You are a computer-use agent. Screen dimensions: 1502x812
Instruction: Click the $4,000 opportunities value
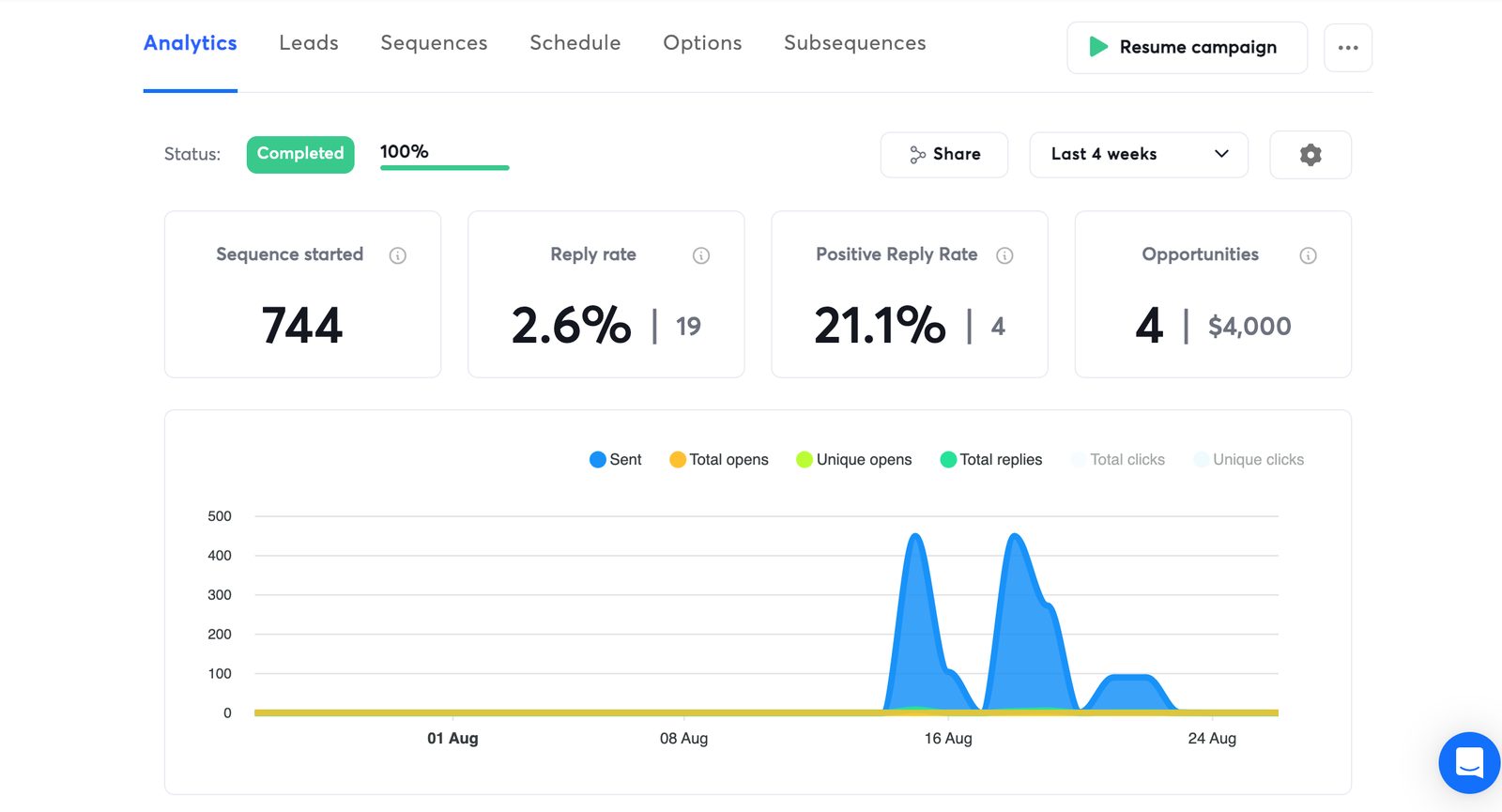click(1249, 326)
